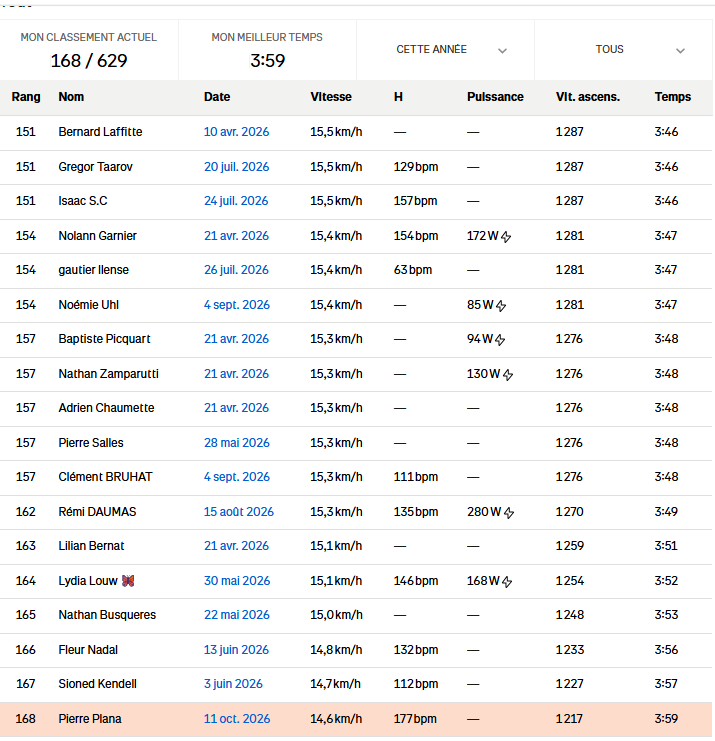Open the 22 mai 2026 date link
This screenshot has height=741, width=715.
click(237, 615)
